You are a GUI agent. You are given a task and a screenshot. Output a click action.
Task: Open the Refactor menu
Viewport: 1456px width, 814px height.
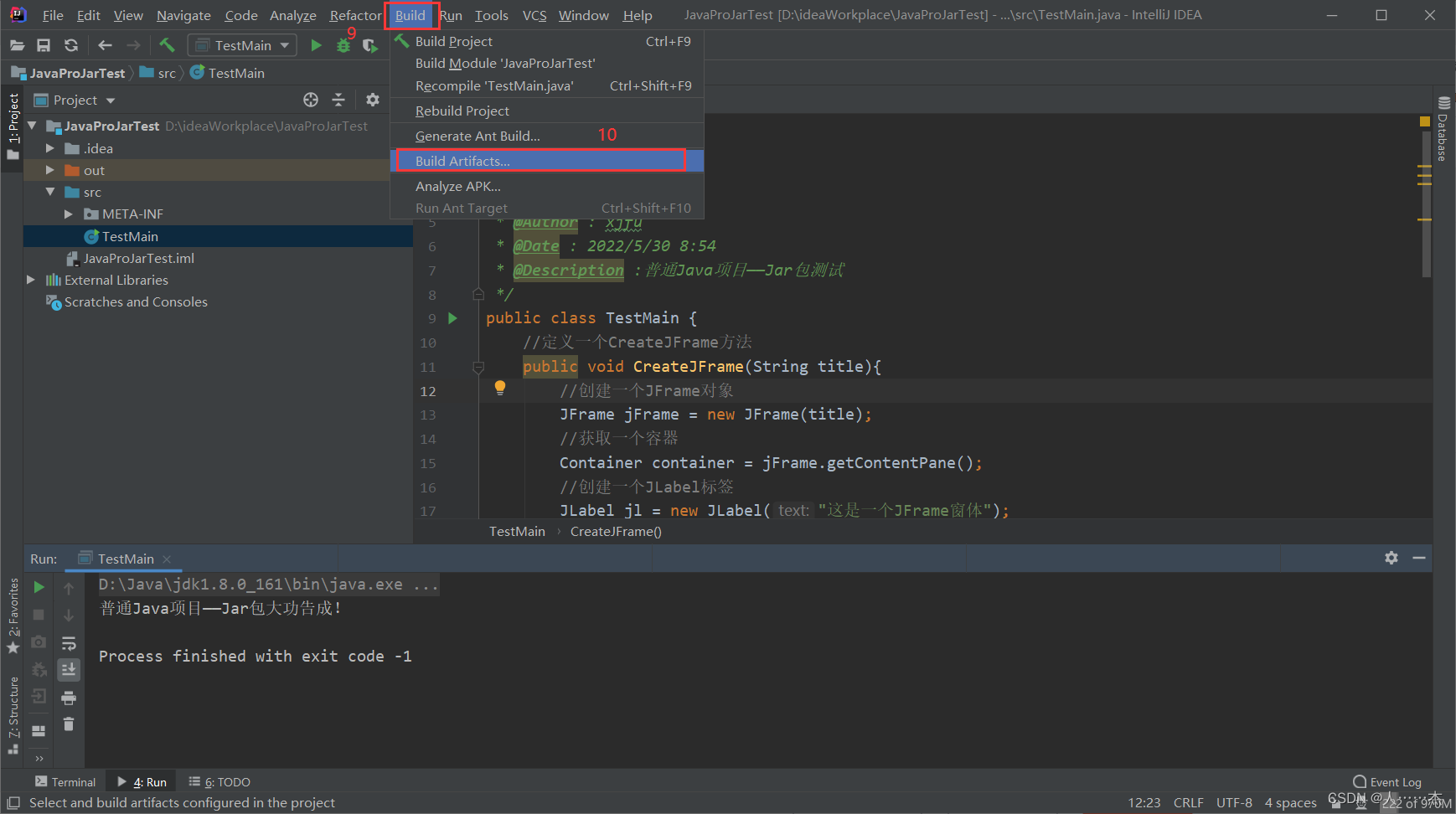(x=355, y=15)
